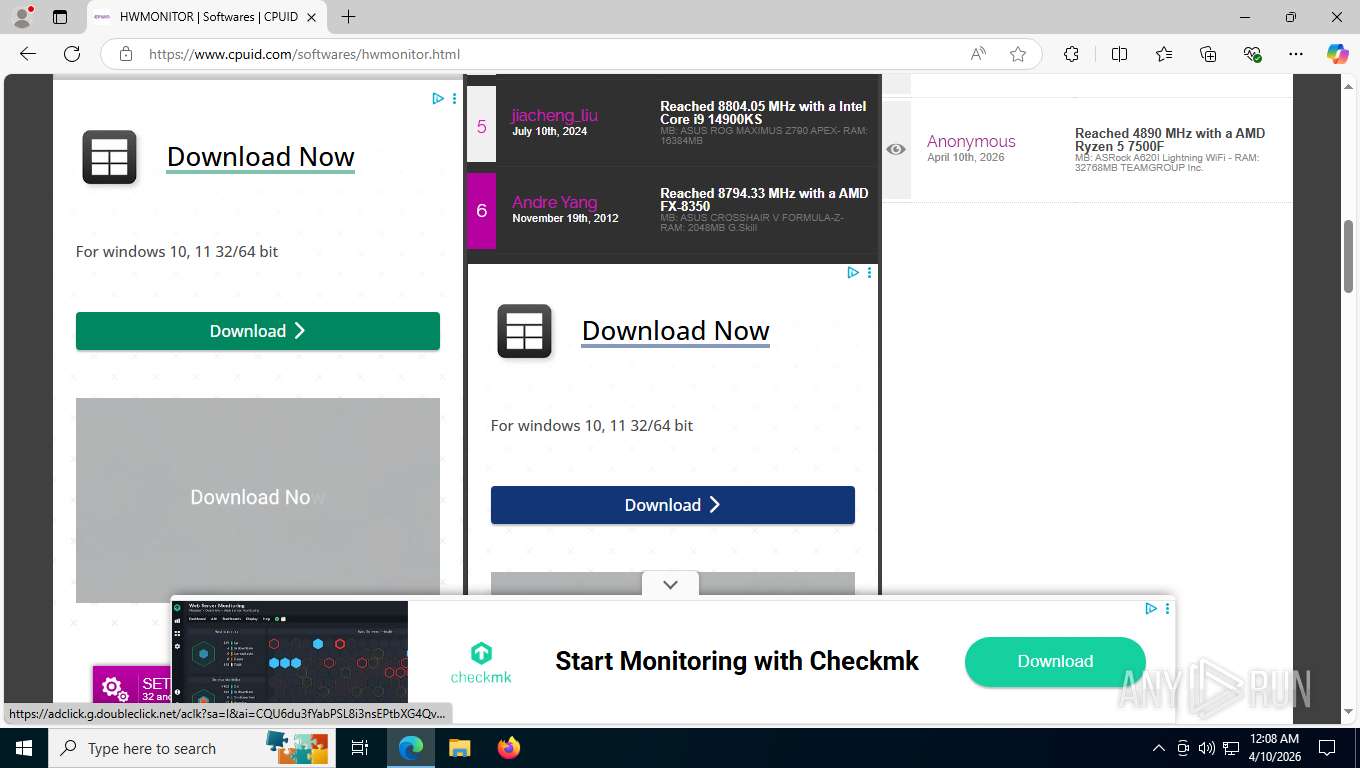Go back to the previous page

[28, 54]
